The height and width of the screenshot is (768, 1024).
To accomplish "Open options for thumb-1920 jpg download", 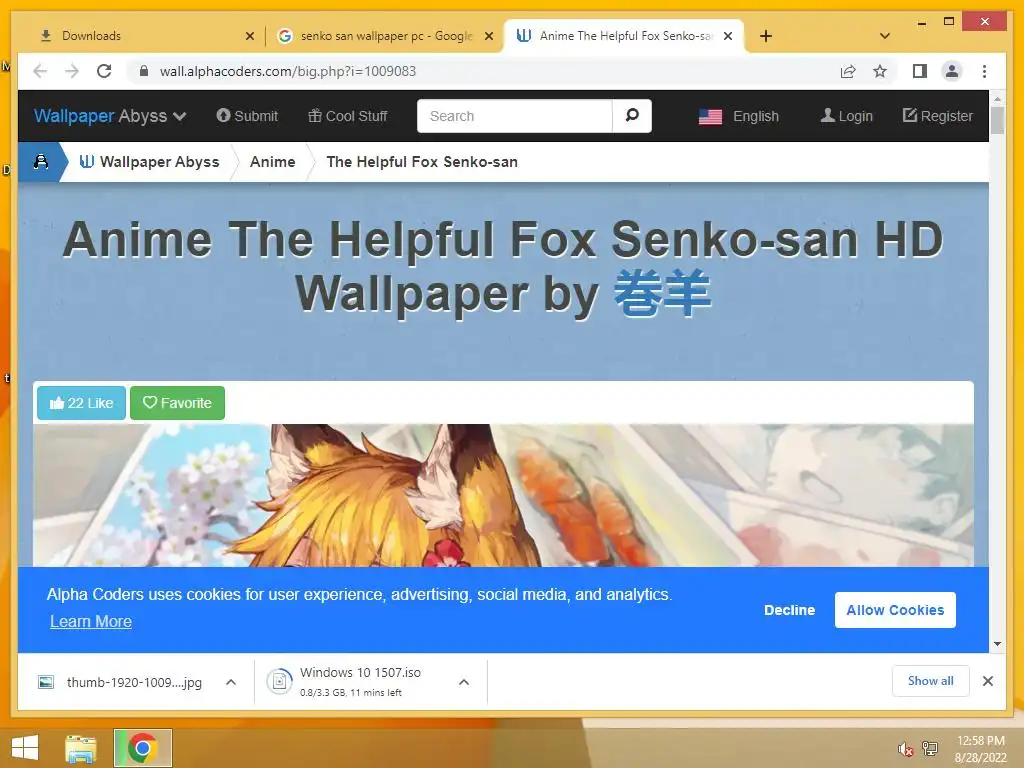I will [x=231, y=682].
